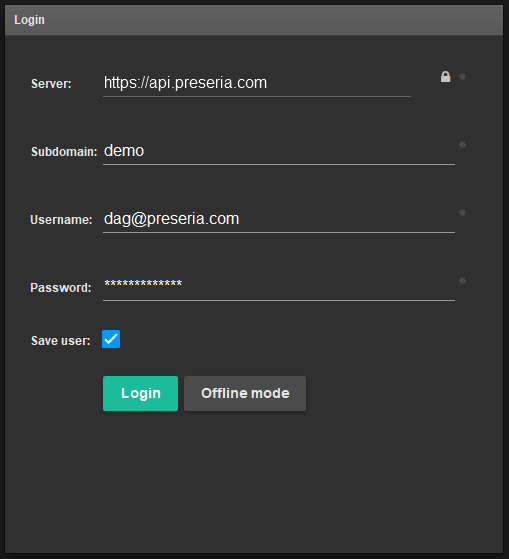Image resolution: width=509 pixels, height=559 pixels.
Task: Click the padlock icon beside Server field
Action: [445, 77]
